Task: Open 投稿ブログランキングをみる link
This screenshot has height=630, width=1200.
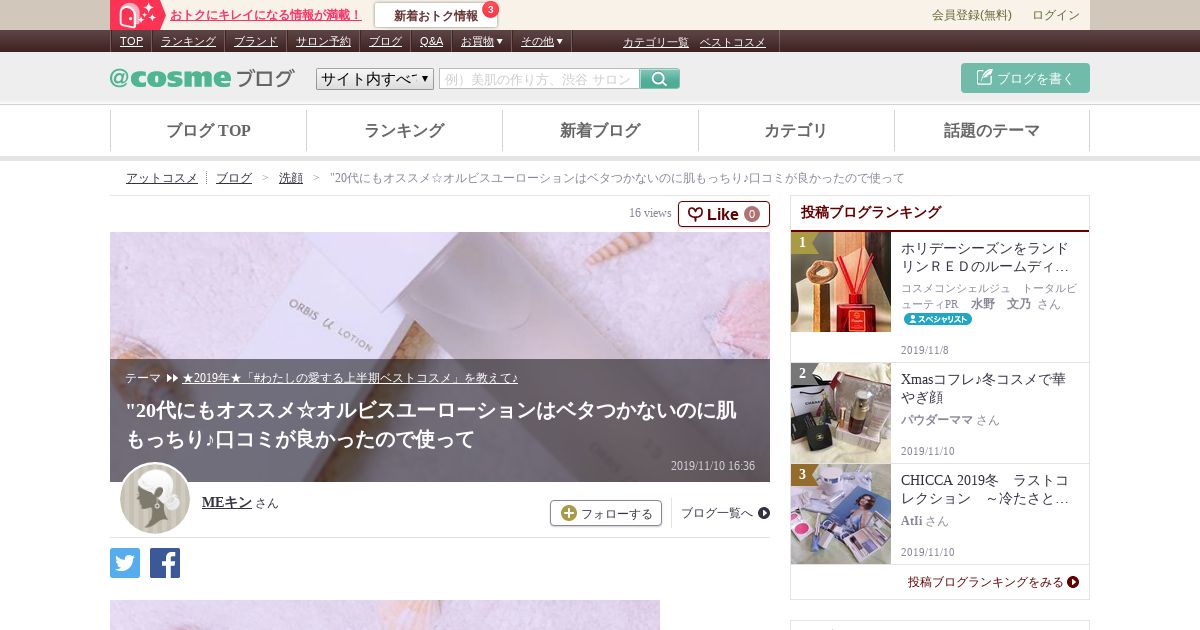Action: pos(993,582)
